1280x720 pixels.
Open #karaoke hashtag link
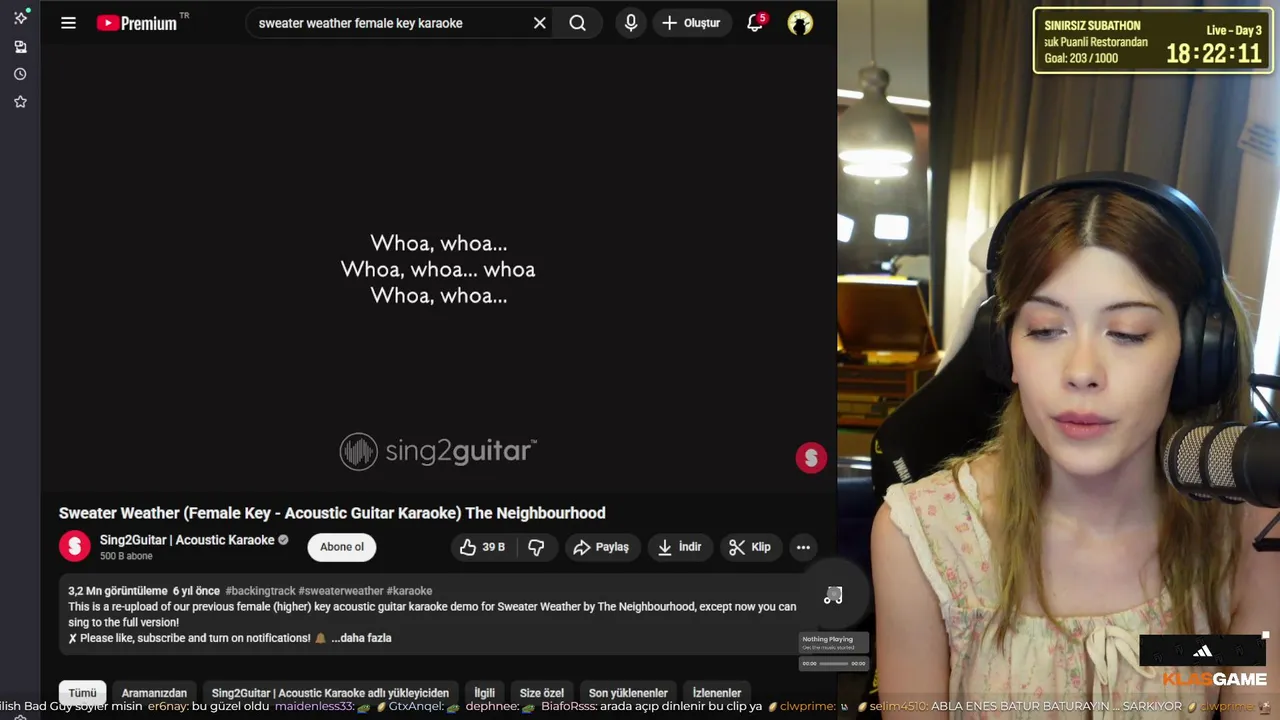point(409,591)
